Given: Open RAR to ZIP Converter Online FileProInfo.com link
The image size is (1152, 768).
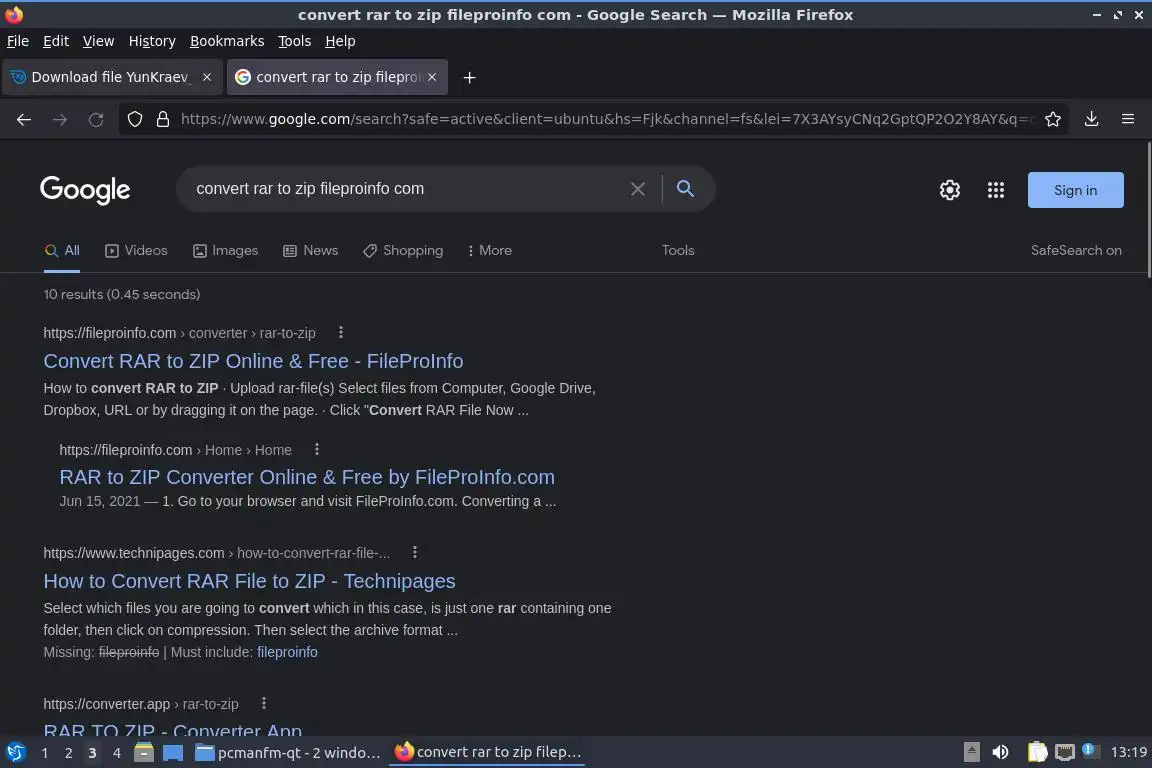Looking at the screenshot, I should [307, 477].
